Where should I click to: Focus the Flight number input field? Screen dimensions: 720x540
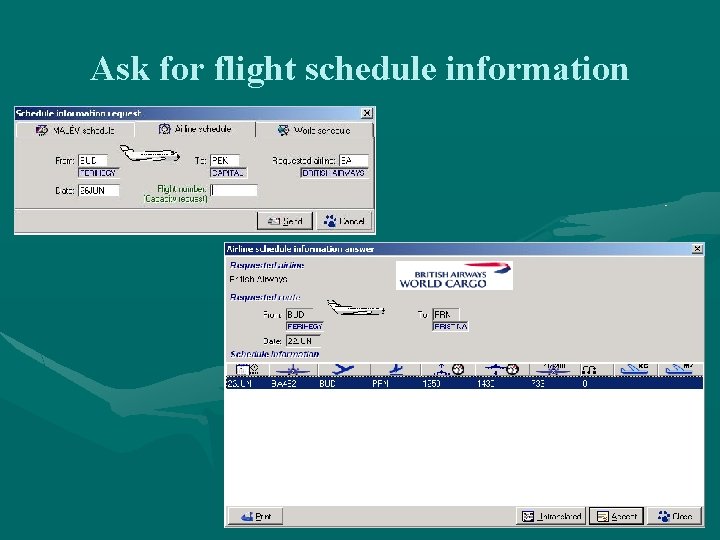(234, 190)
